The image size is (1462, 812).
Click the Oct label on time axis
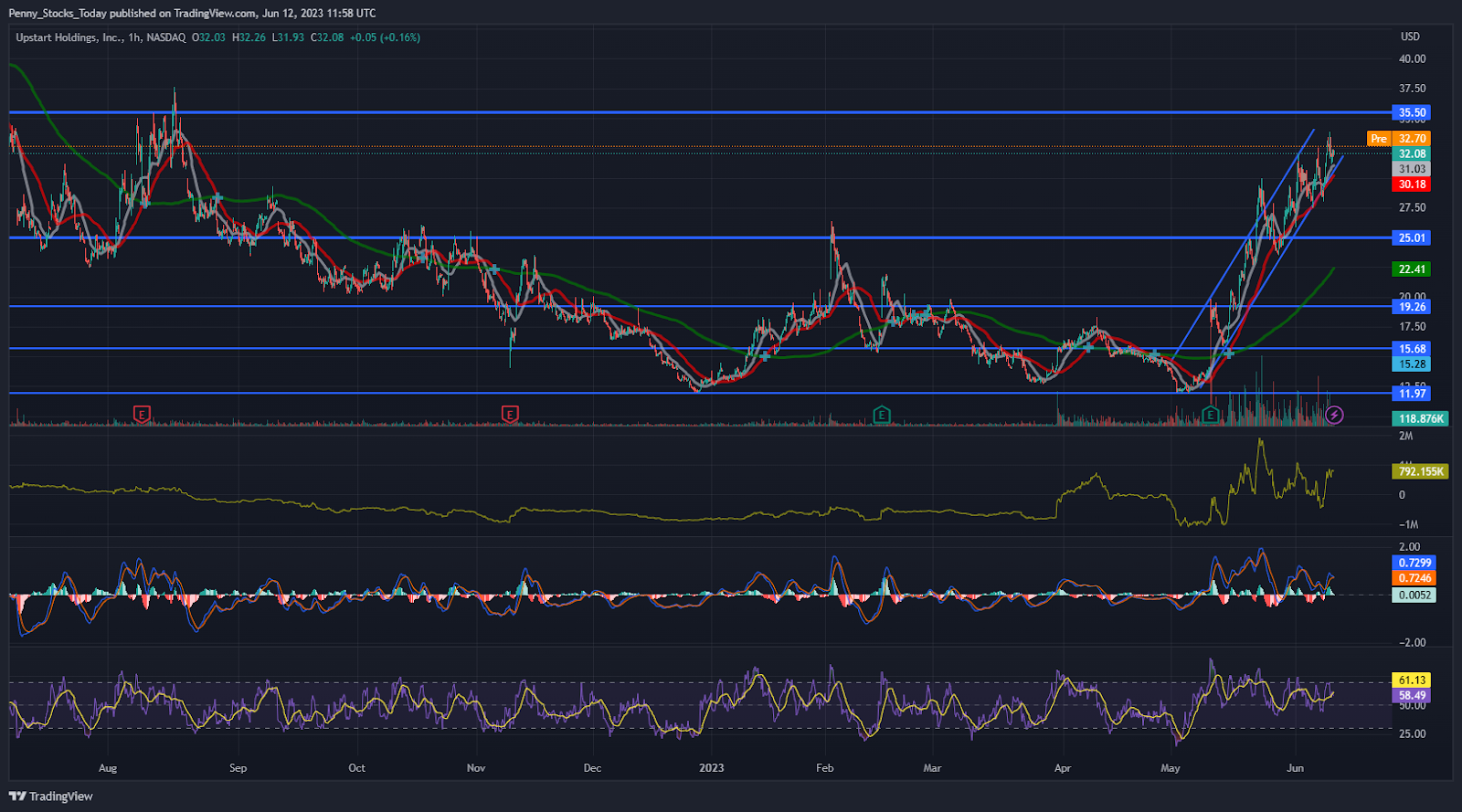pos(356,768)
